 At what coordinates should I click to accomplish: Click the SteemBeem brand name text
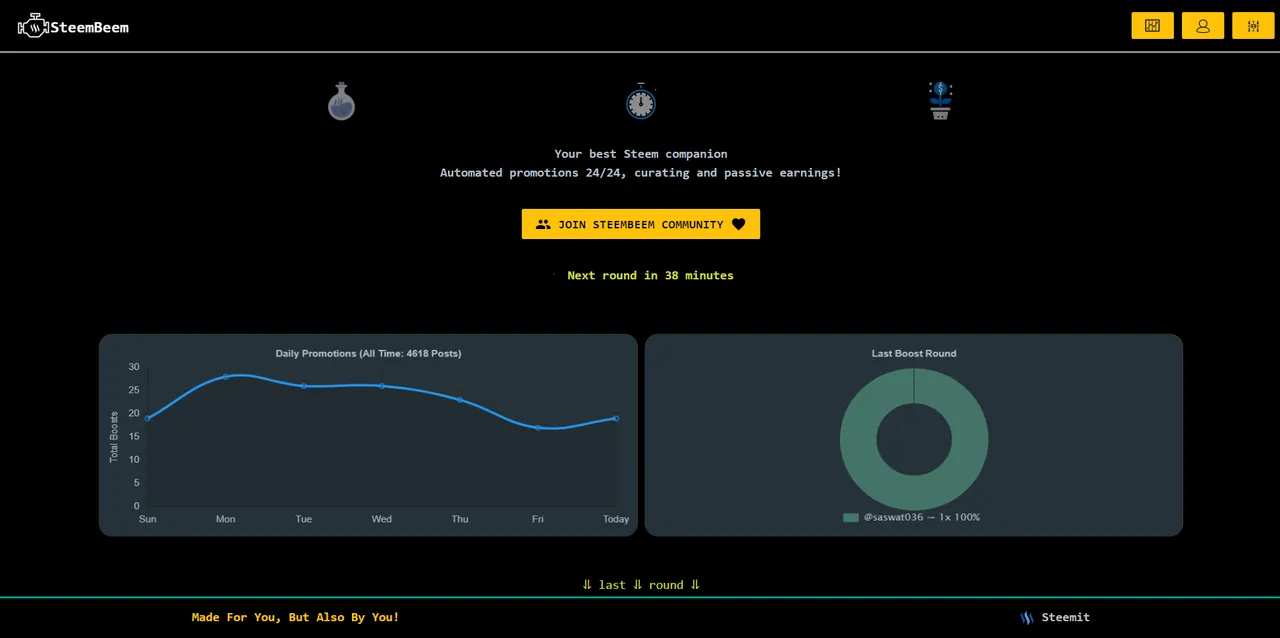click(x=90, y=27)
